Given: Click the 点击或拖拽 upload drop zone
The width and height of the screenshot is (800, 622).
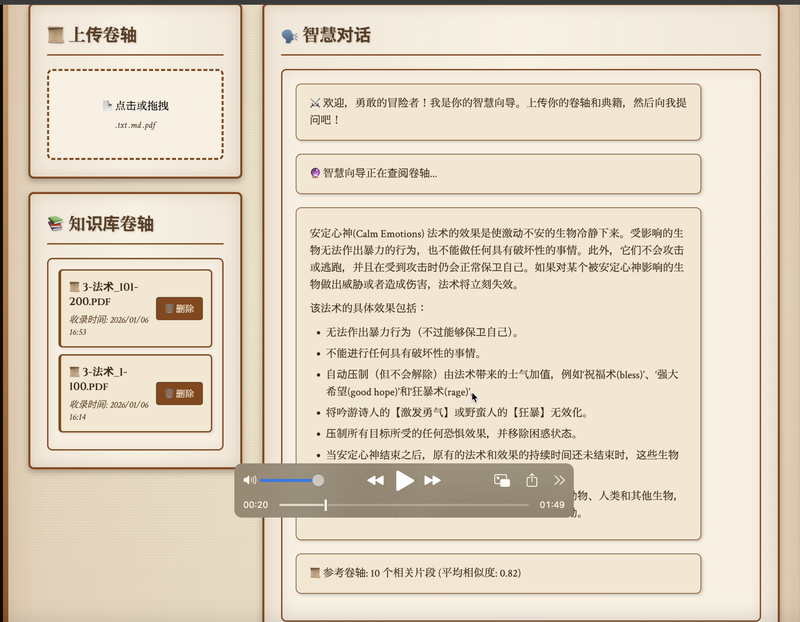Looking at the screenshot, I should coord(135,114).
